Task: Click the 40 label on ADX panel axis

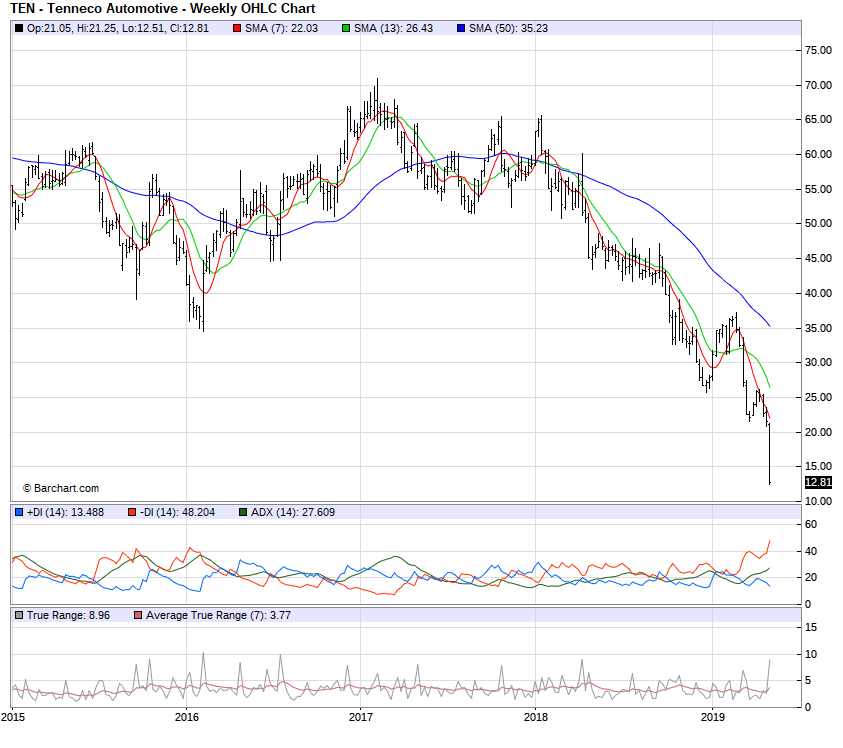Action: click(811, 551)
